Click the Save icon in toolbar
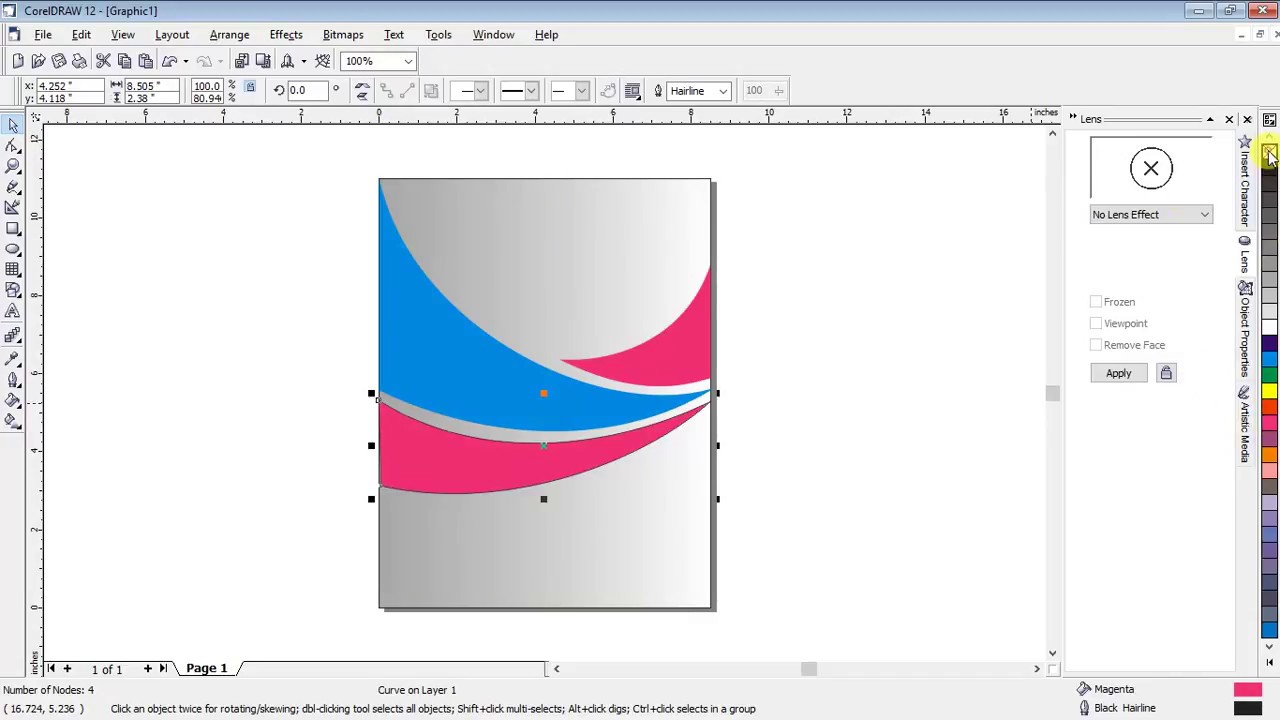 point(59,61)
